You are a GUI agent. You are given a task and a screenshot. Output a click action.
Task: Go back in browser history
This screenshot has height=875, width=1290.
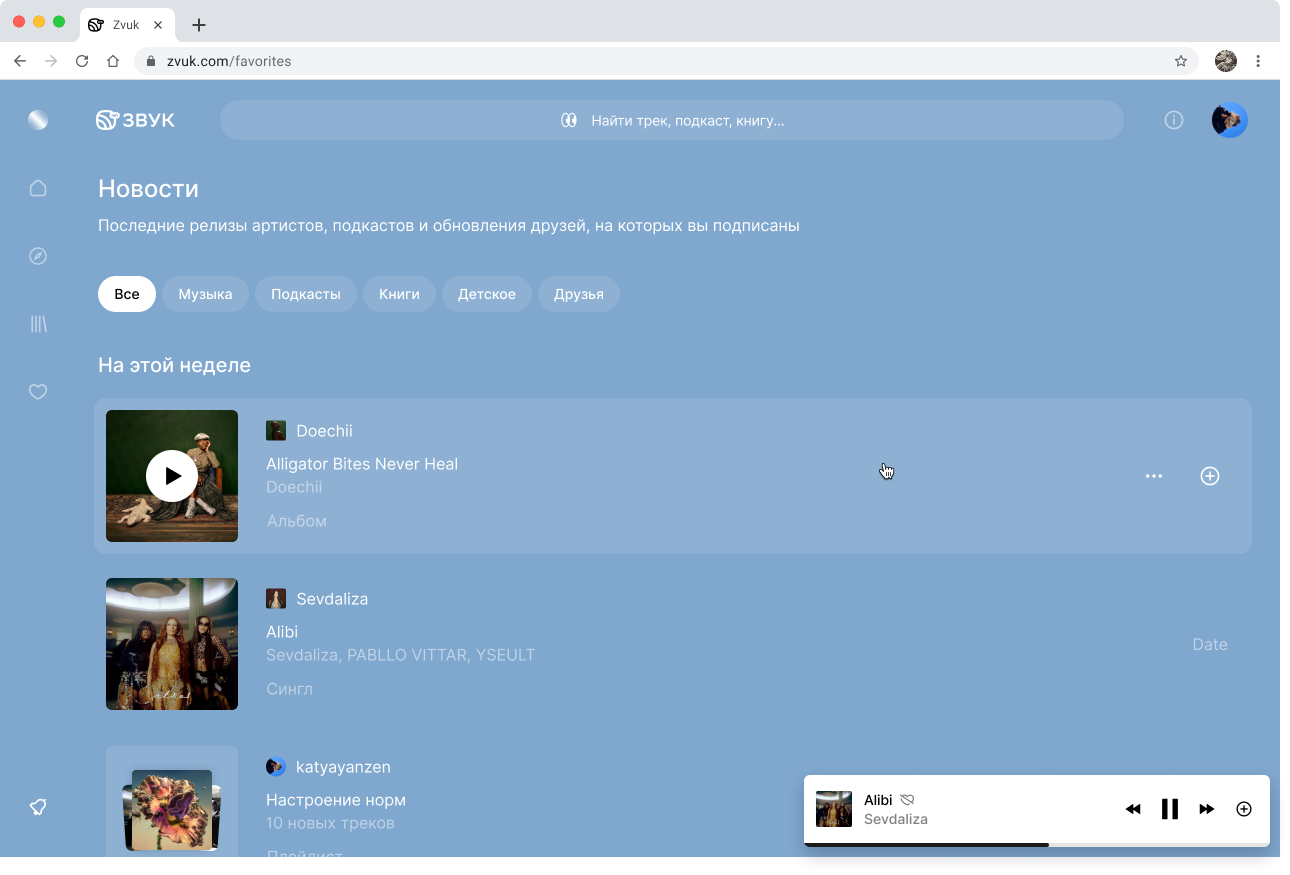point(20,61)
